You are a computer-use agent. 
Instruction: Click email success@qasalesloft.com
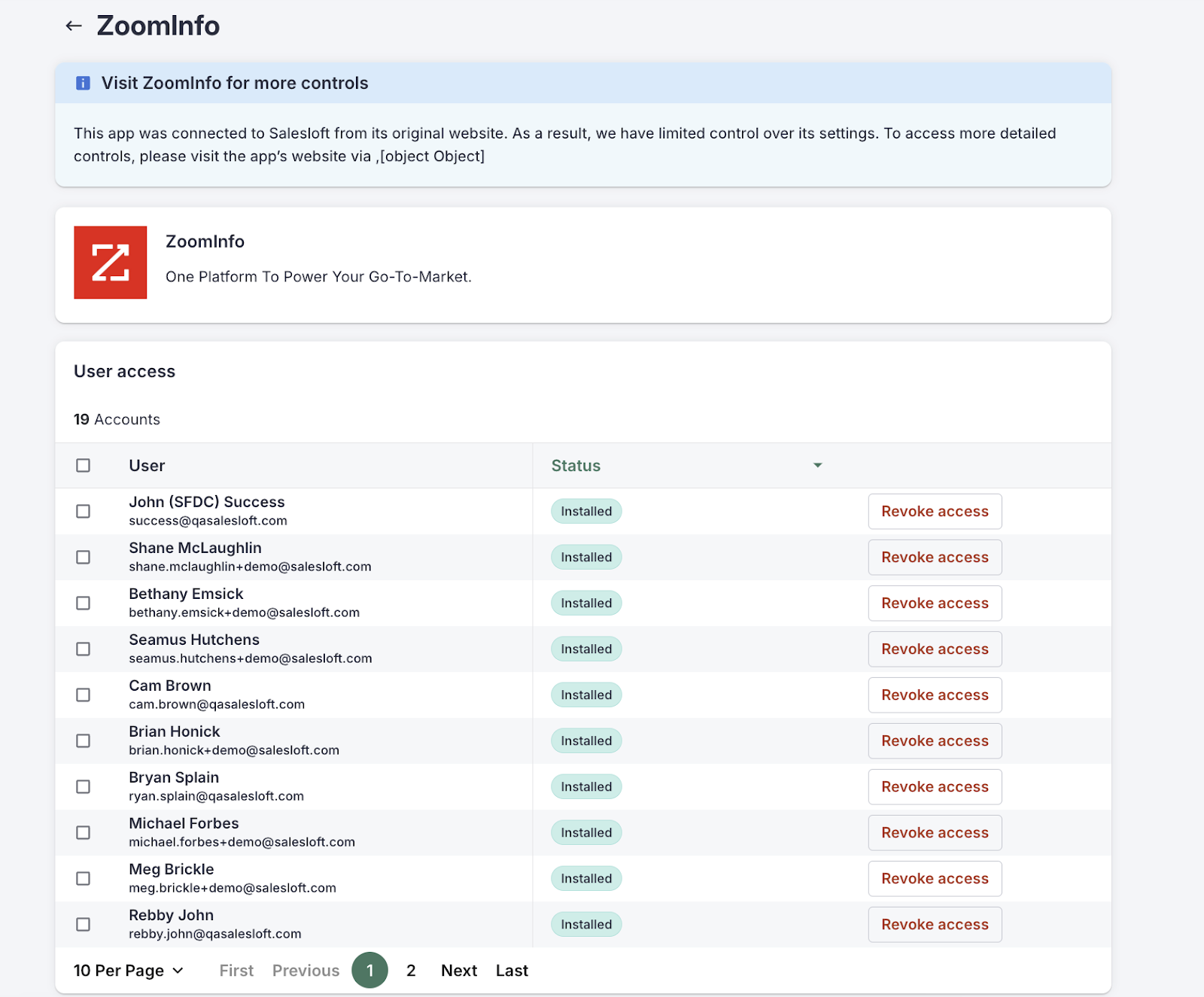click(x=208, y=521)
